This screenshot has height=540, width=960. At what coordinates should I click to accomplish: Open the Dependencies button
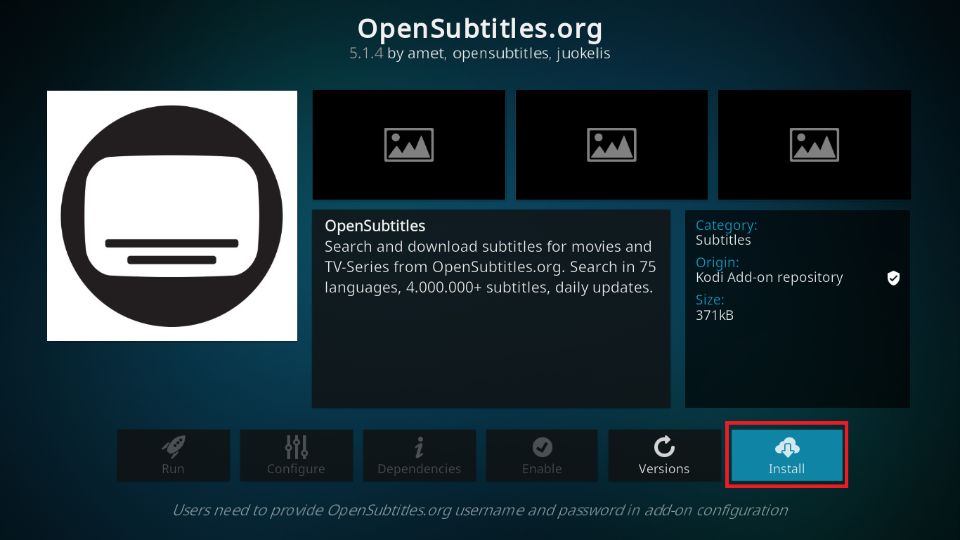pos(419,455)
